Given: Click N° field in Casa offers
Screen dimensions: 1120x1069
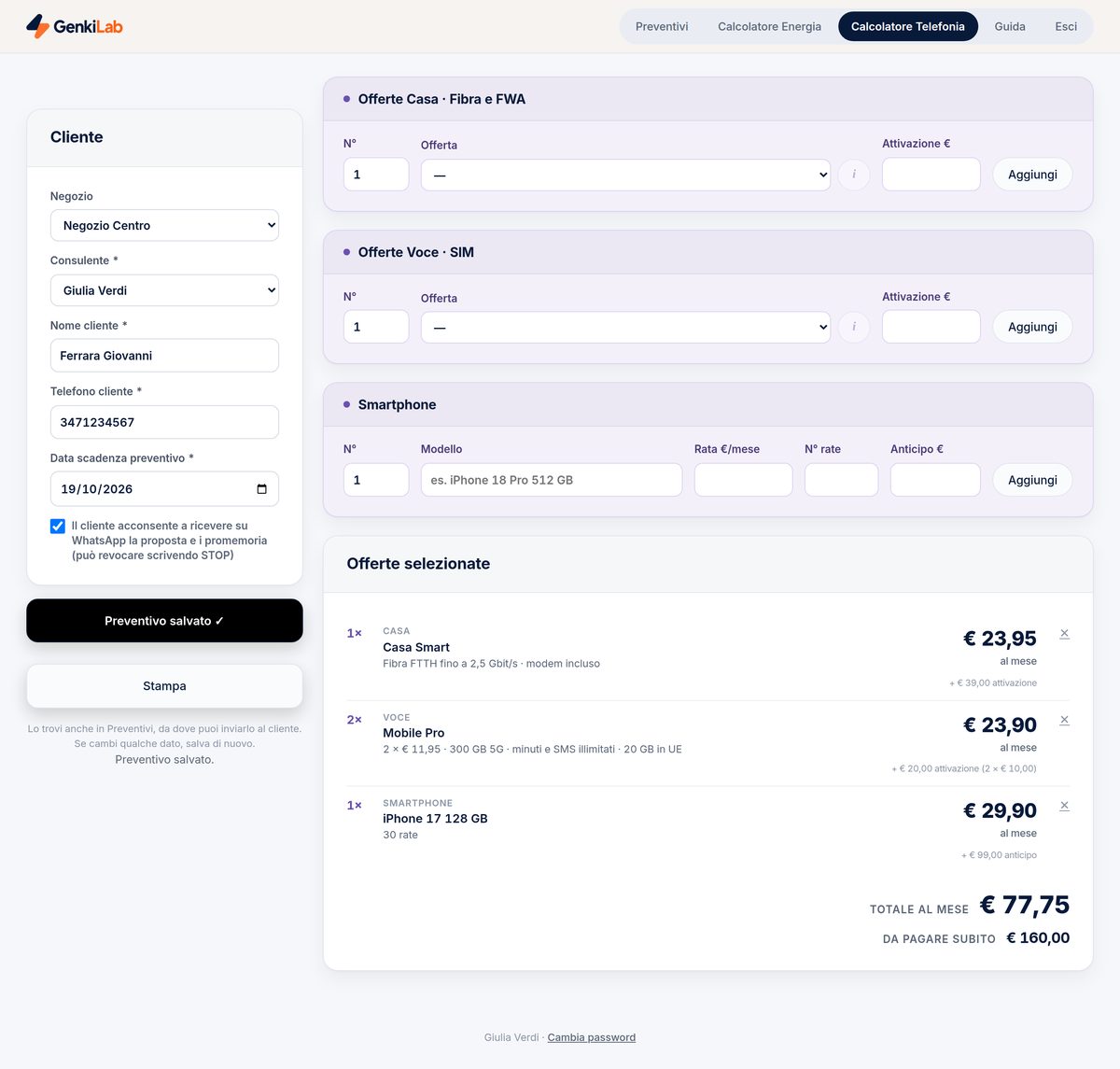Looking at the screenshot, I should coord(376,175).
